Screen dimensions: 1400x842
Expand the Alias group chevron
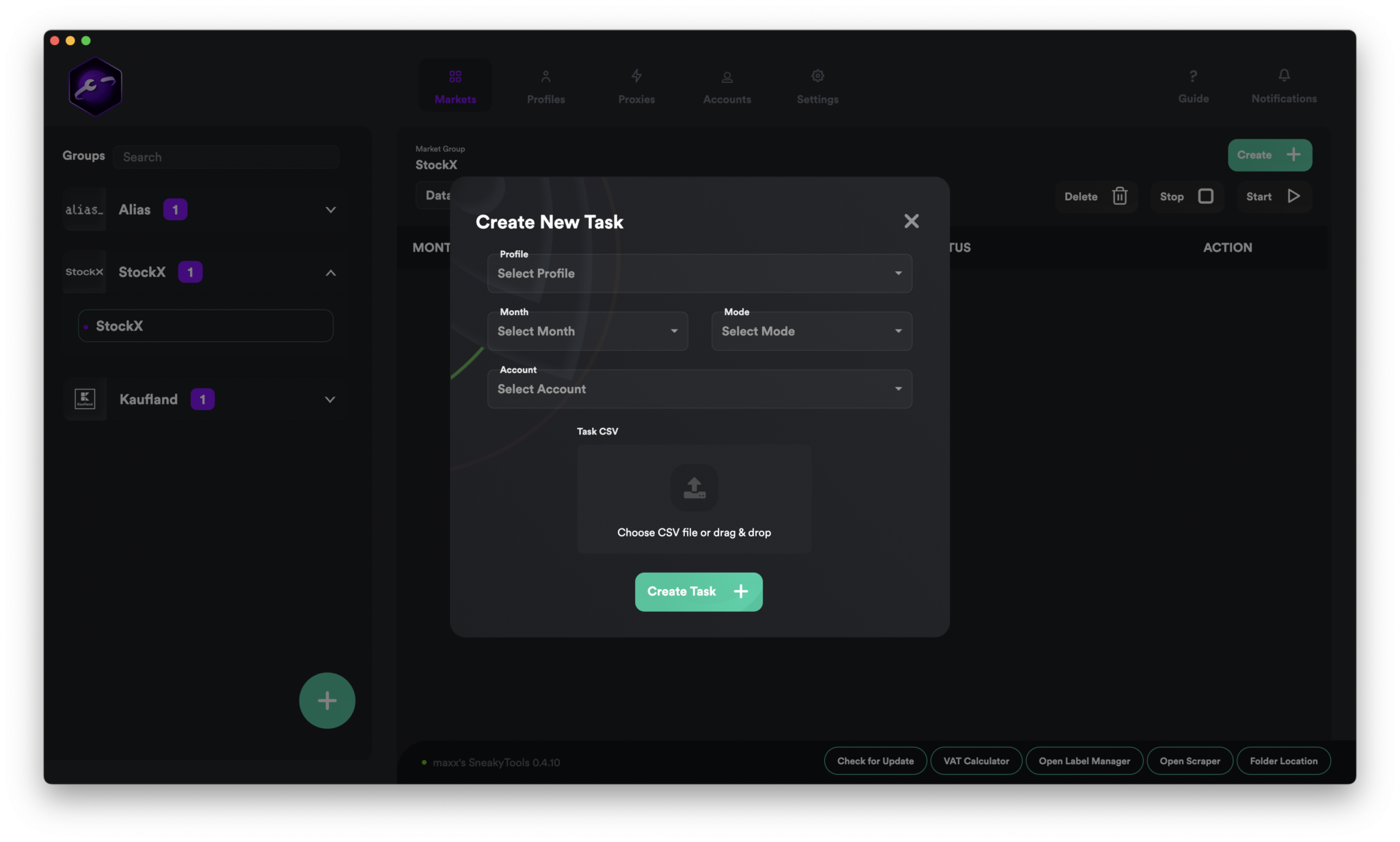pos(331,210)
